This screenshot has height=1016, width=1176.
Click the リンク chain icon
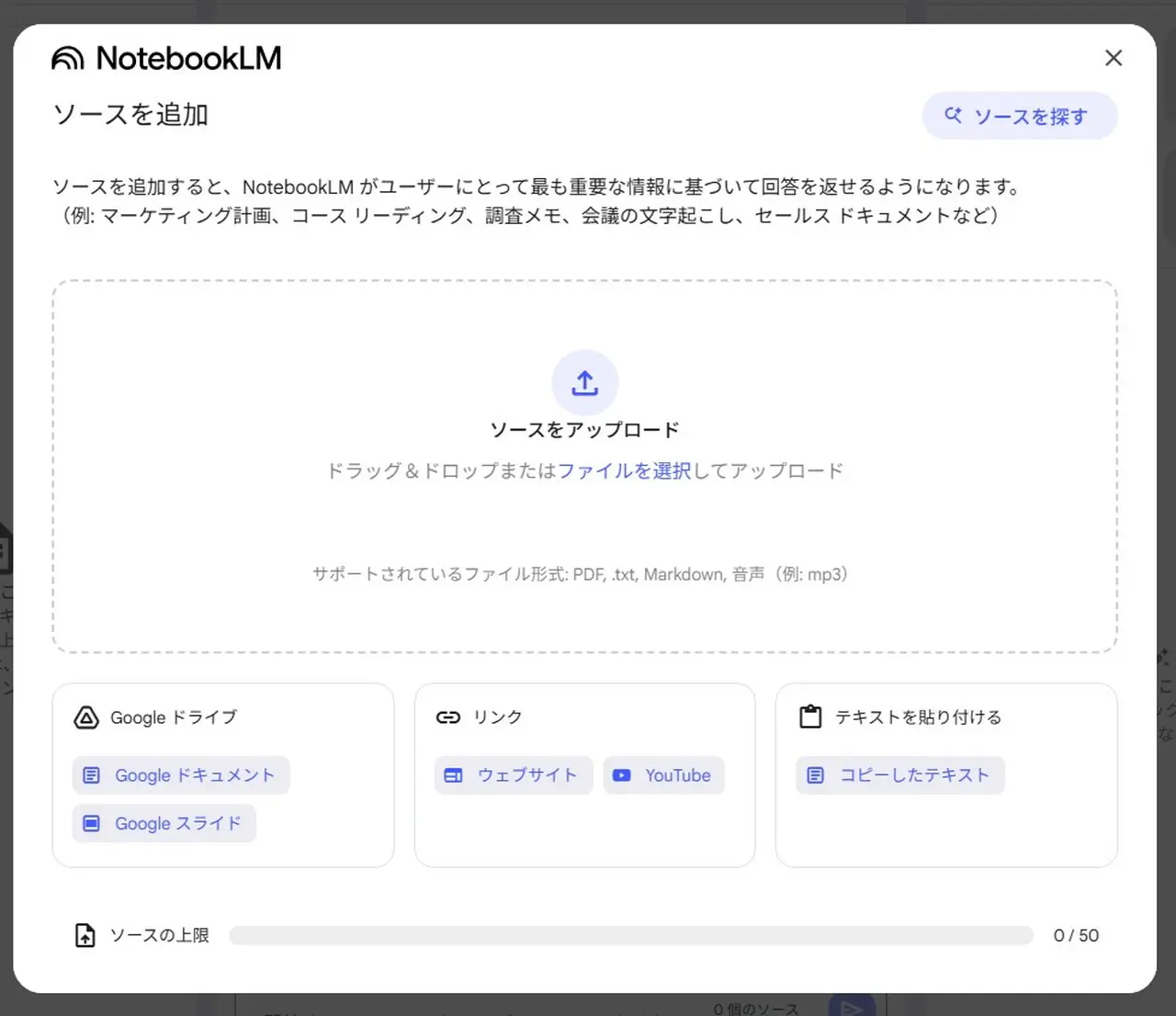tap(448, 717)
